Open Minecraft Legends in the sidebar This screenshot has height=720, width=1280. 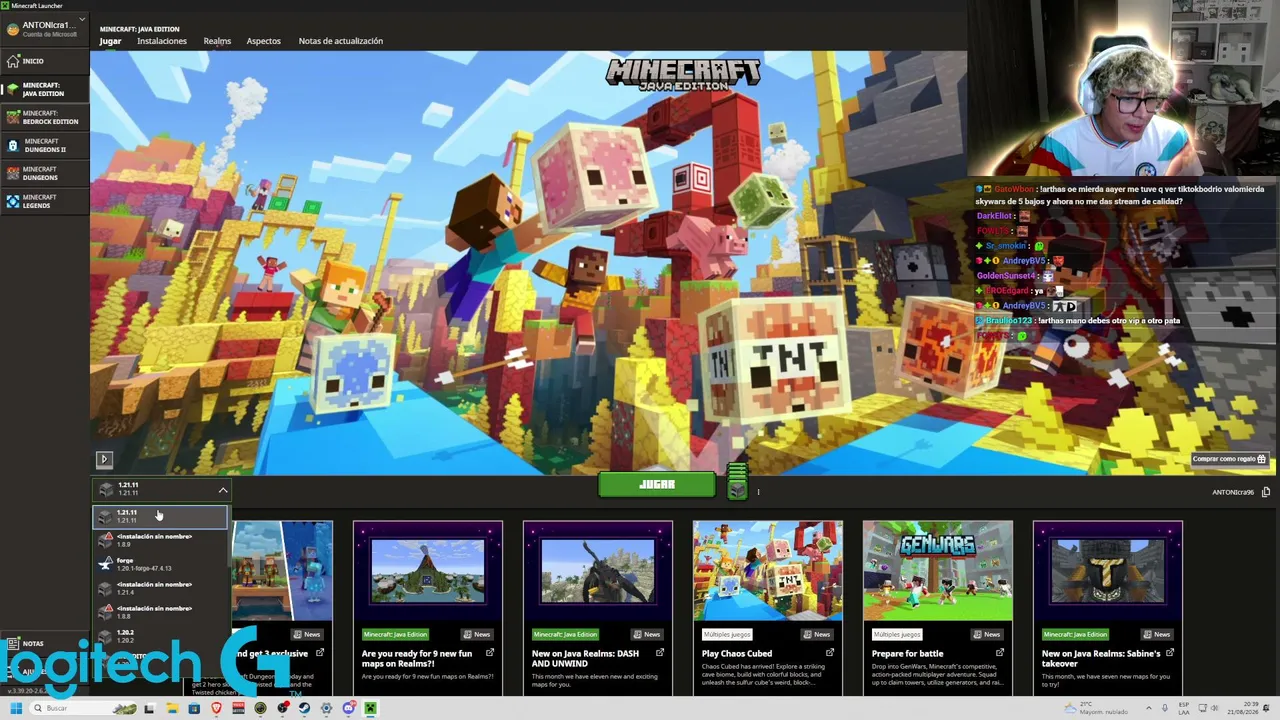click(x=45, y=202)
